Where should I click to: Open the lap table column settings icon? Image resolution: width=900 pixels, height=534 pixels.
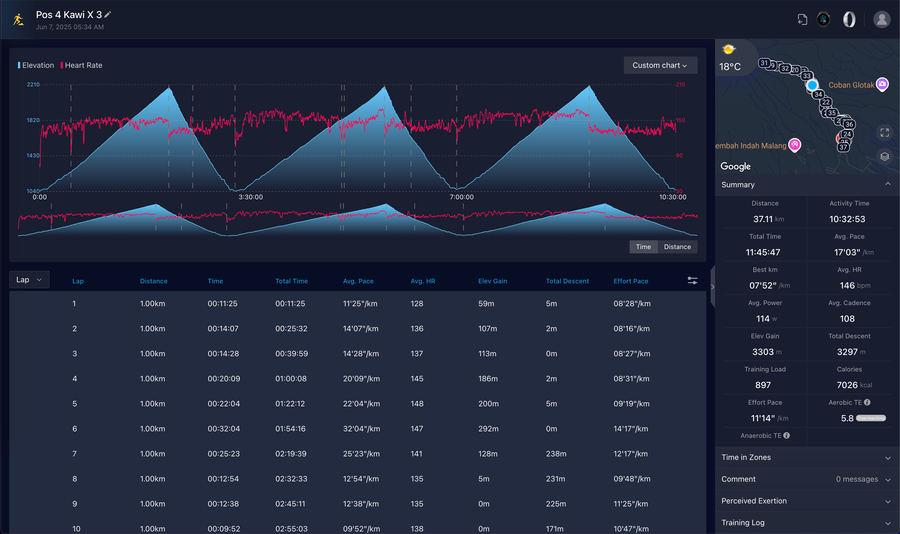pyautogui.click(x=692, y=280)
